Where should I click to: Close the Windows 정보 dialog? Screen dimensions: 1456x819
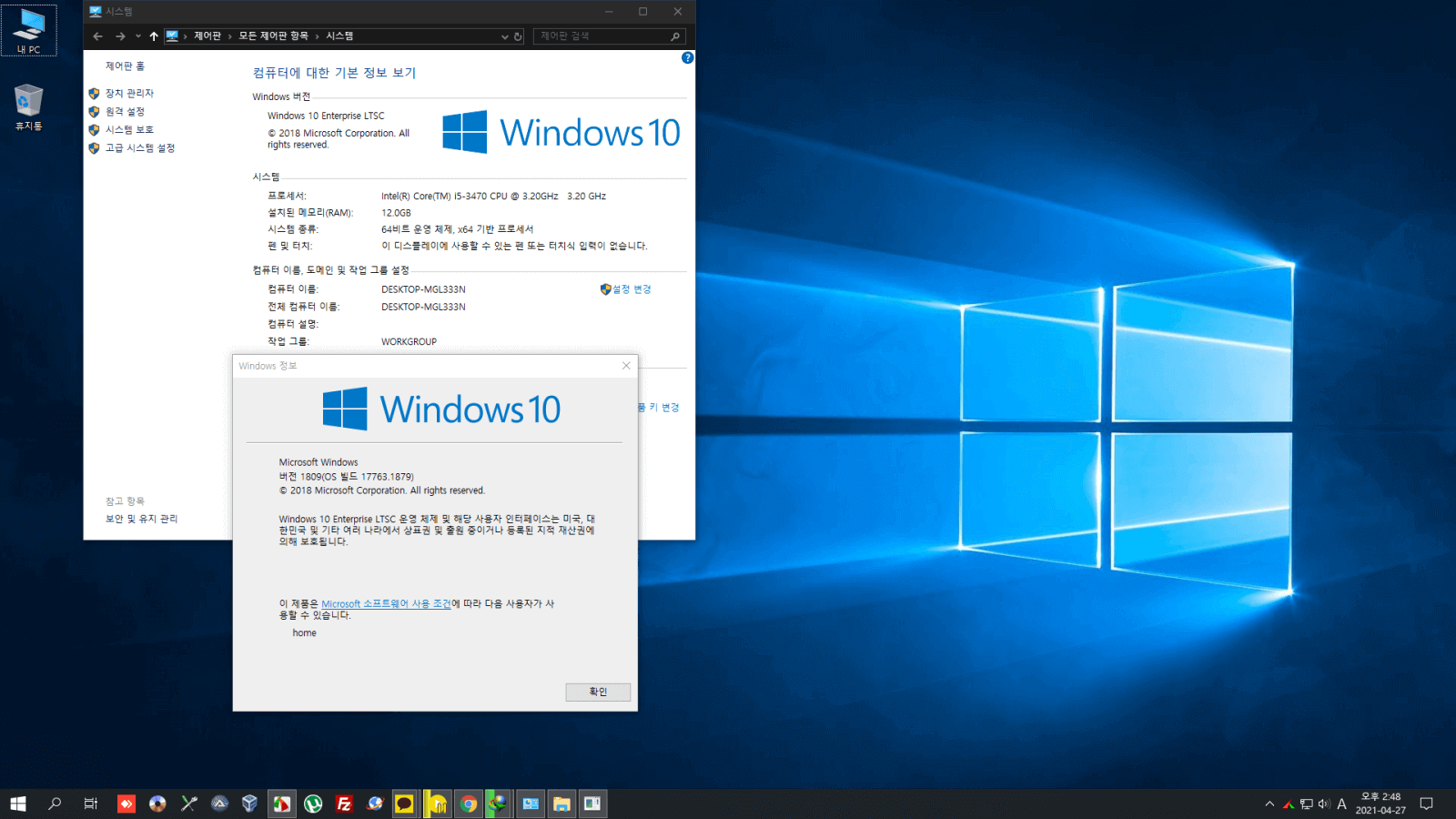point(626,365)
